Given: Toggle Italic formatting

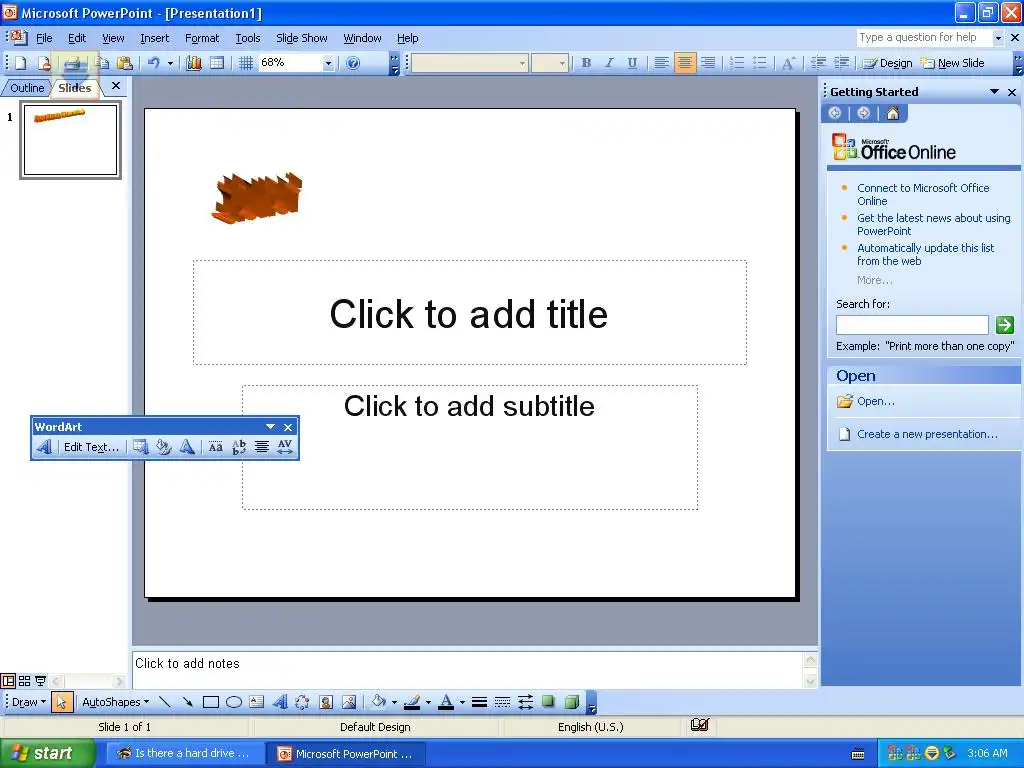Looking at the screenshot, I should point(609,63).
